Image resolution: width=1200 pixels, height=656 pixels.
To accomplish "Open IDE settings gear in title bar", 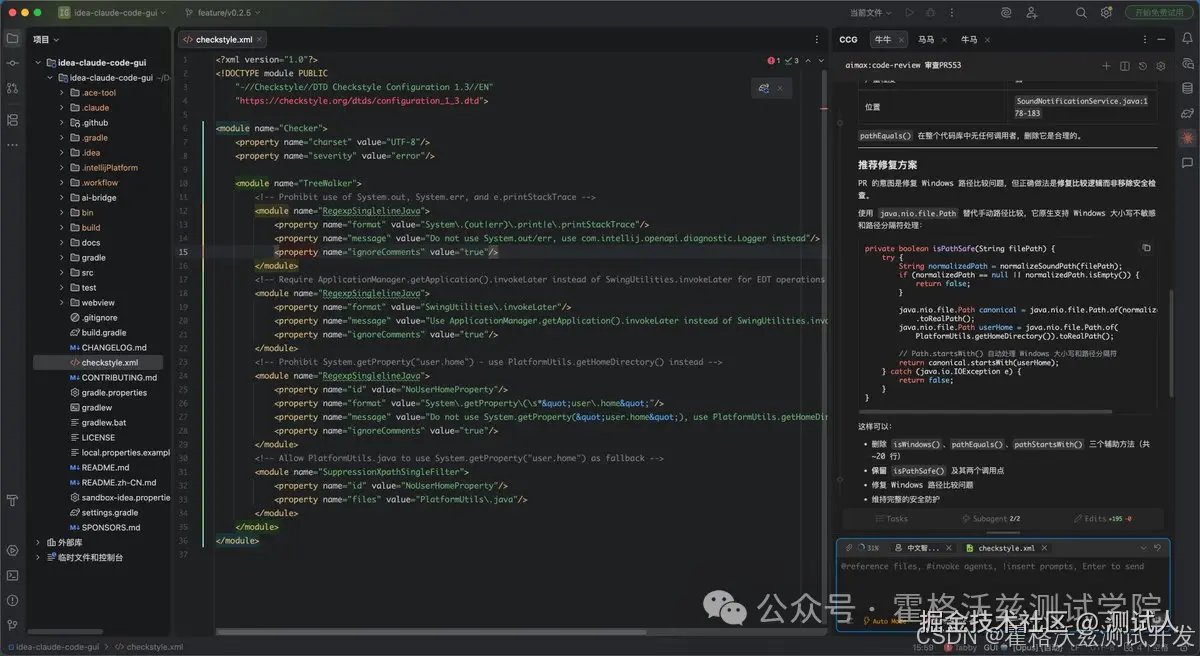I will [1107, 13].
